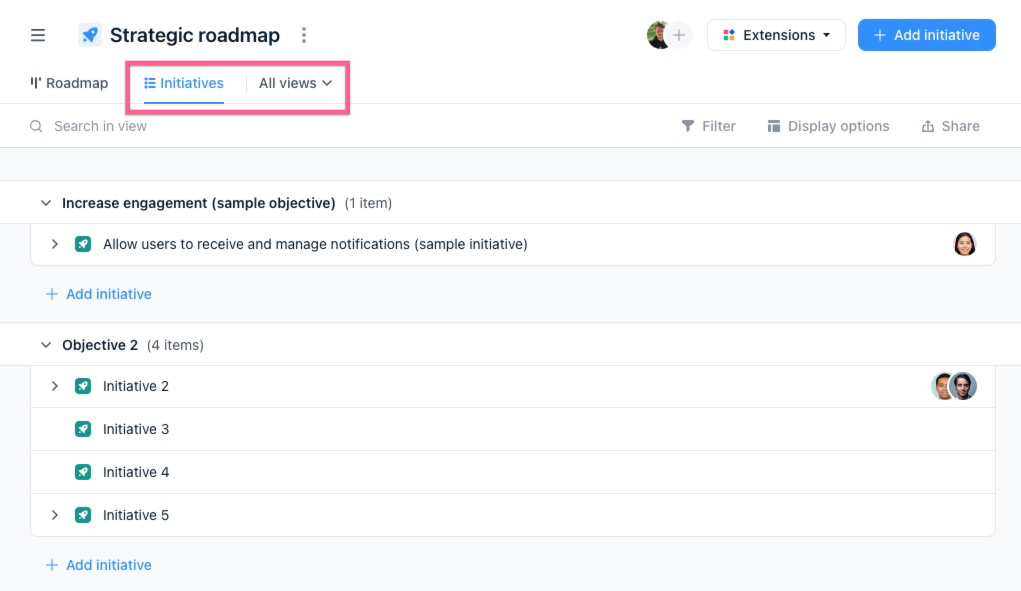
Task: Click the Initiative 4 rocket icon
Action: click(83, 472)
